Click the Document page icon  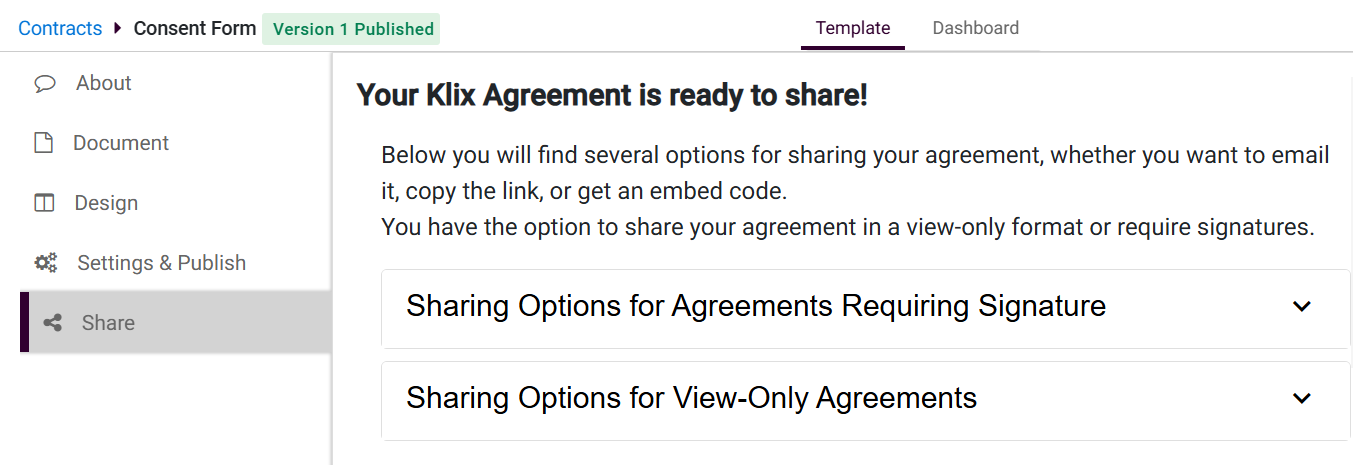coord(44,144)
